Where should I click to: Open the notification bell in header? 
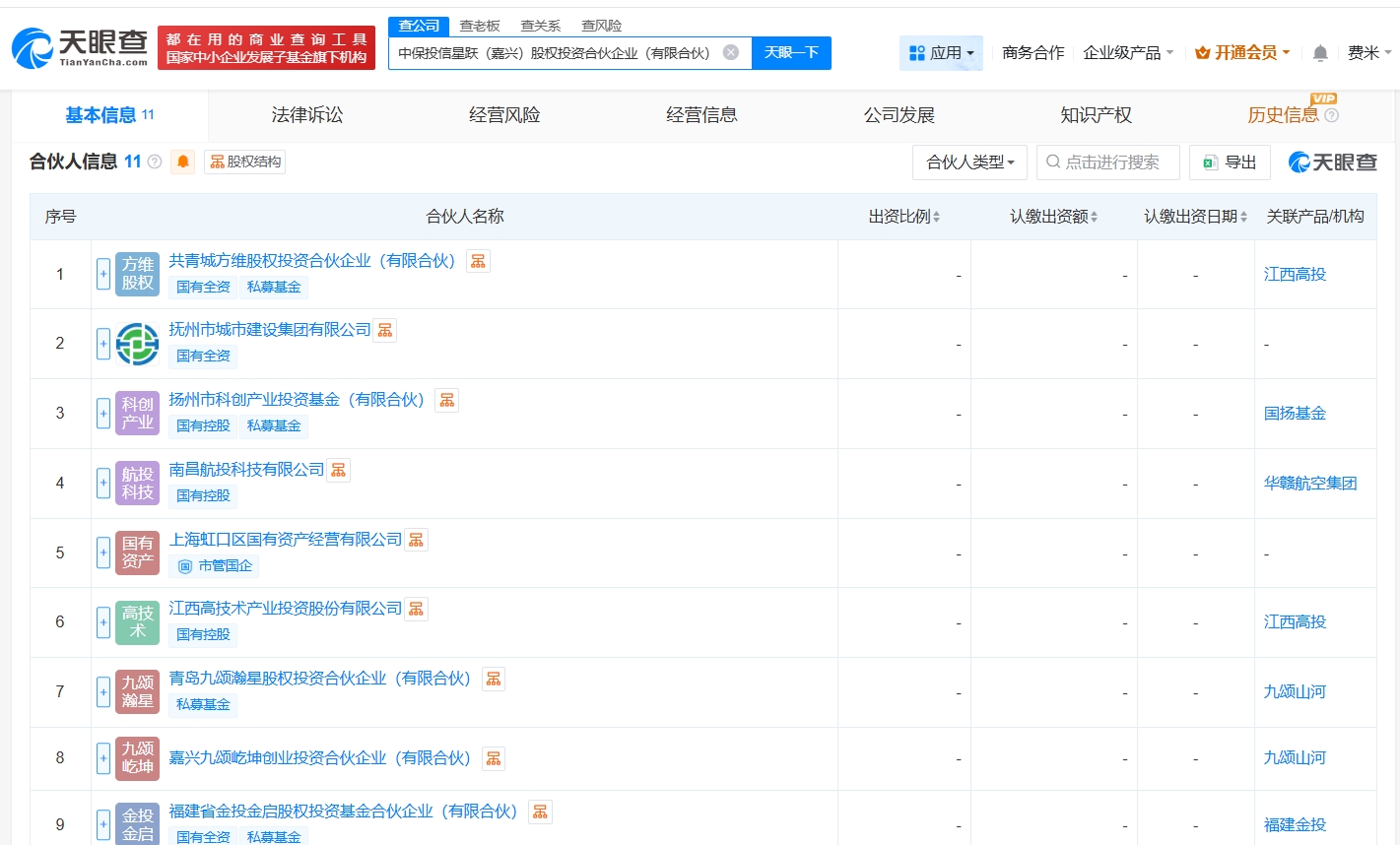(x=1320, y=53)
